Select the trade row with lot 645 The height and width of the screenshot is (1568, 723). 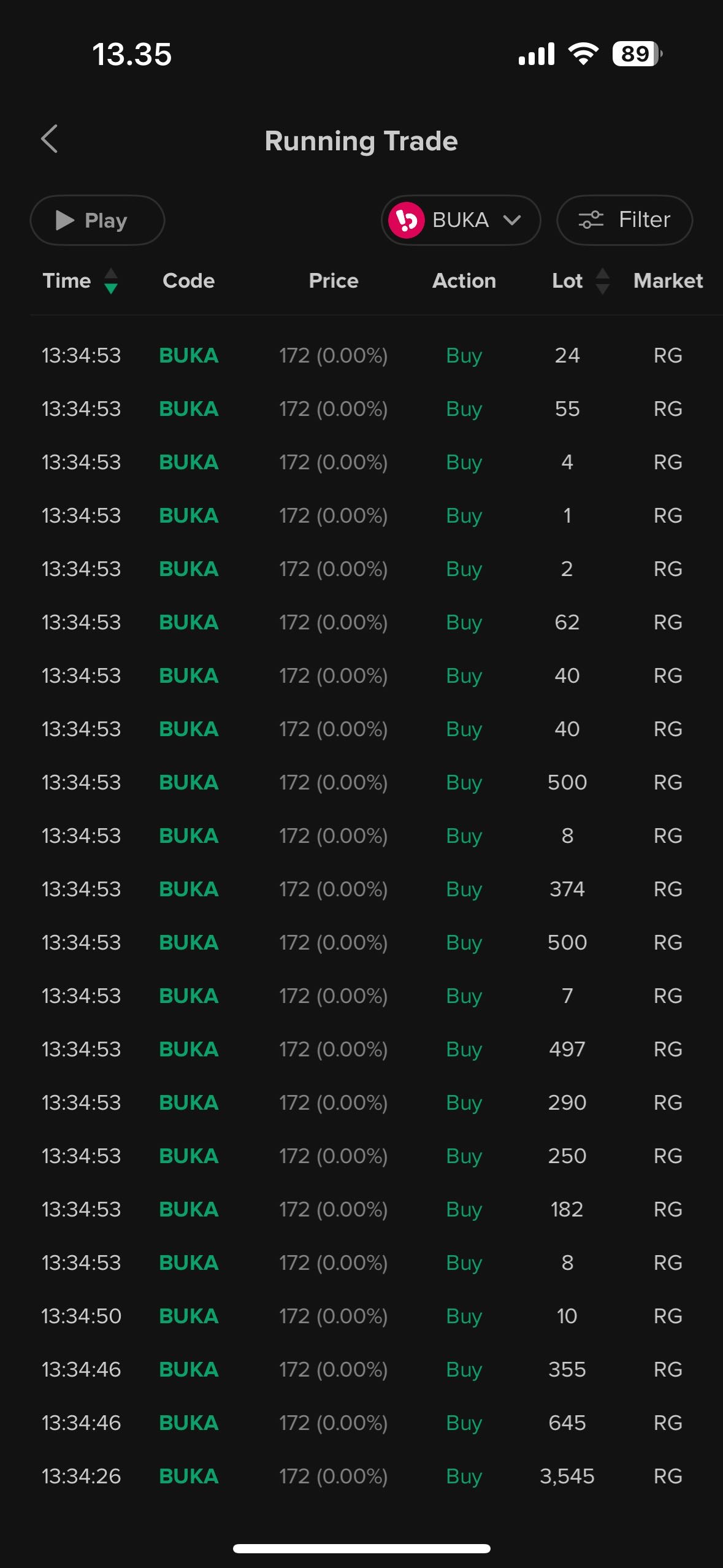pyautogui.click(x=362, y=1423)
